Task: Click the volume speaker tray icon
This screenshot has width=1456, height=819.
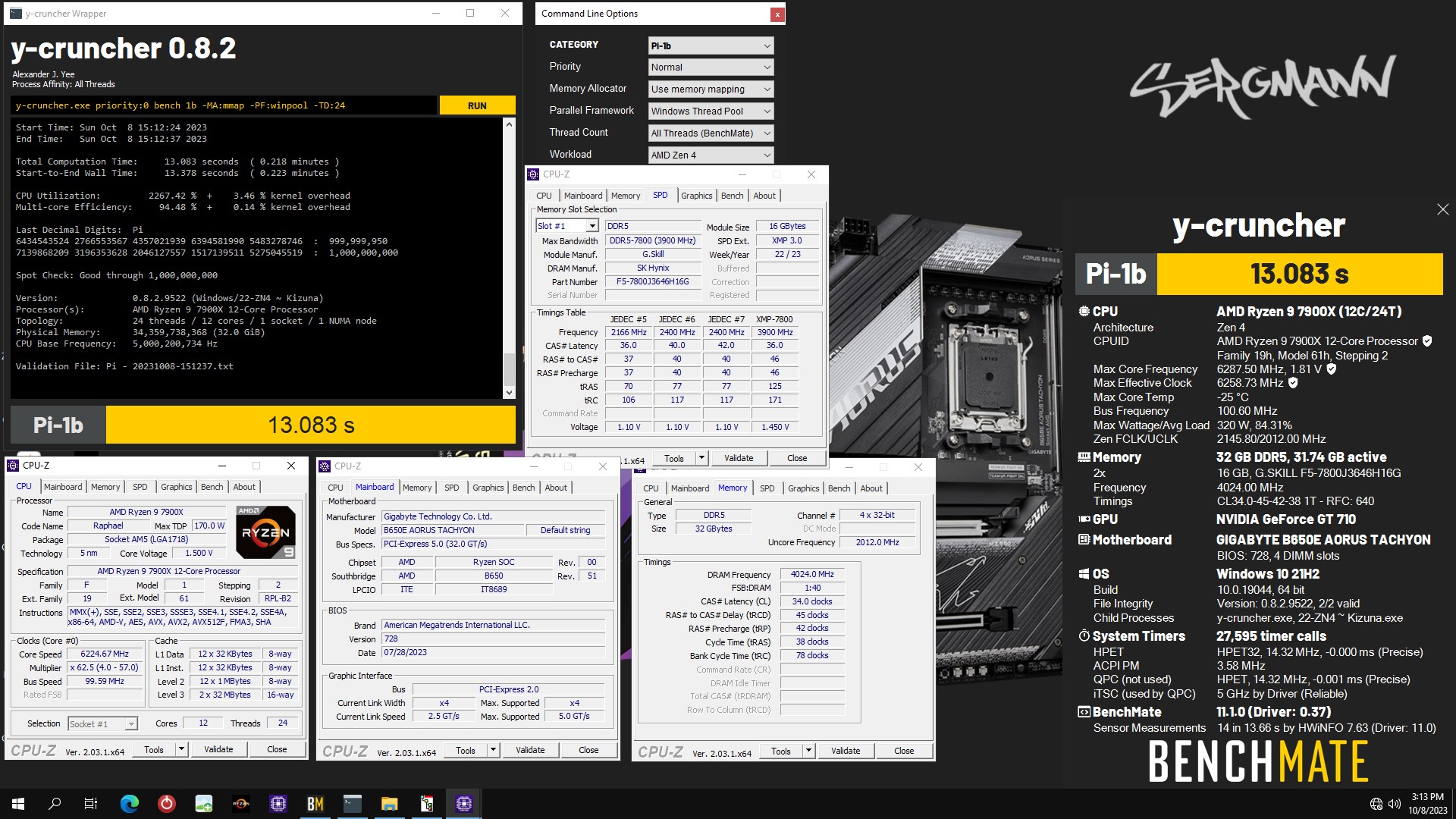Action: pos(1395,804)
